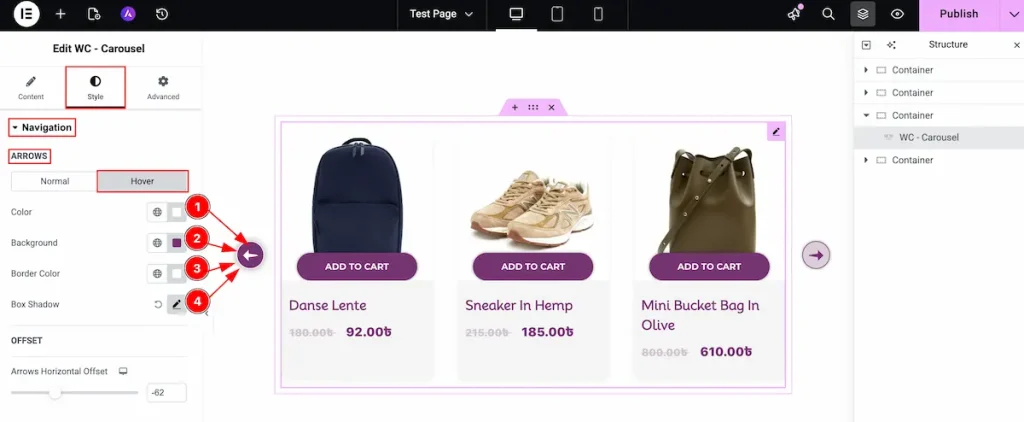Edit the Box Shadow pencil icon

pos(177,304)
